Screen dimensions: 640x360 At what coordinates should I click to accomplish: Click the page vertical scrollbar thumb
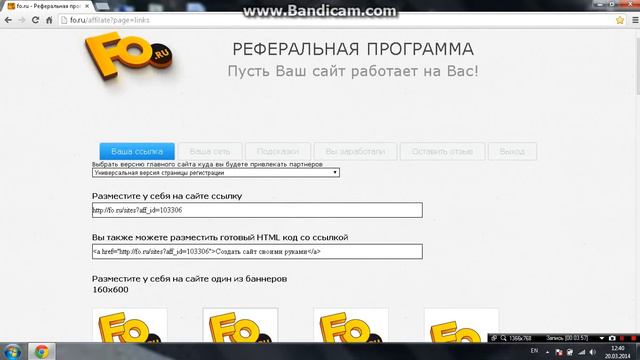click(637, 65)
